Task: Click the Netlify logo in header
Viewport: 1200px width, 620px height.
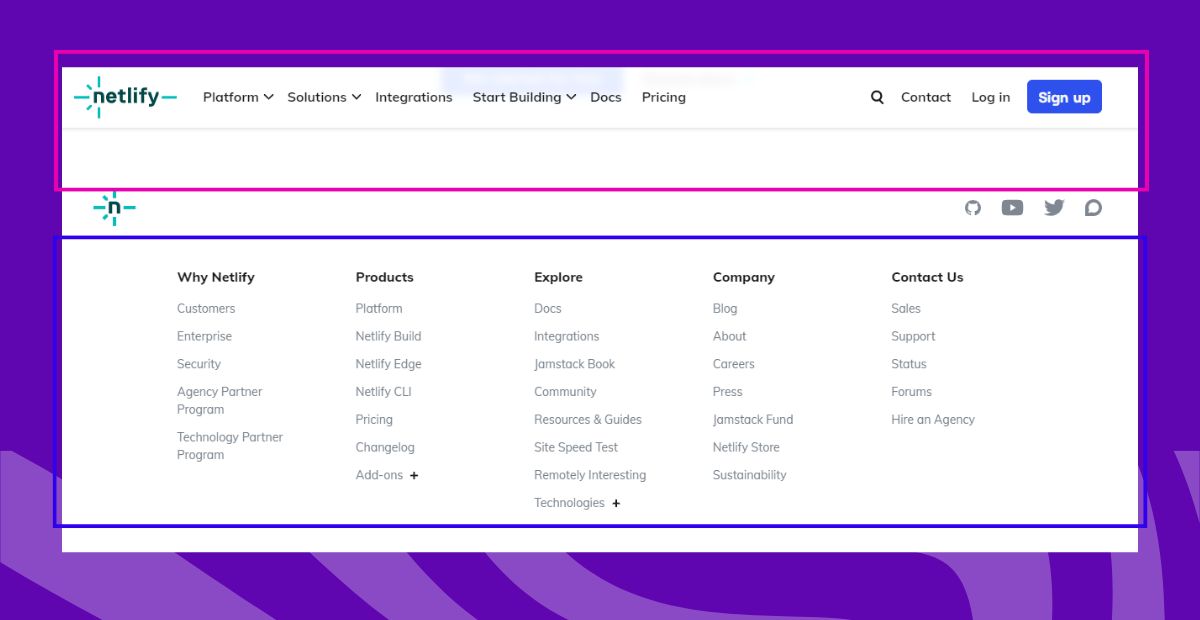Action: (x=125, y=97)
